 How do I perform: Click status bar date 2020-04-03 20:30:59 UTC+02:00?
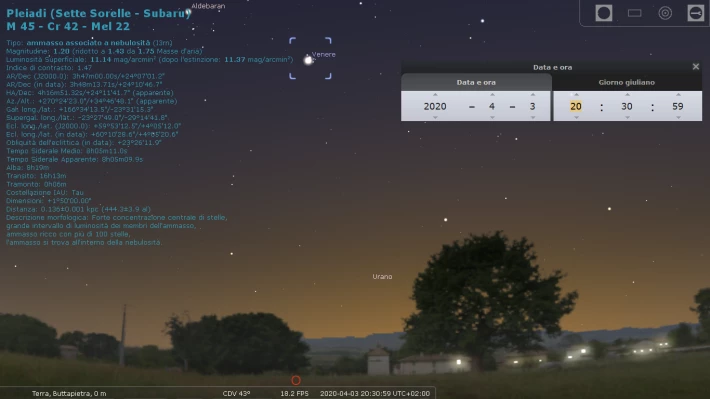375,394
